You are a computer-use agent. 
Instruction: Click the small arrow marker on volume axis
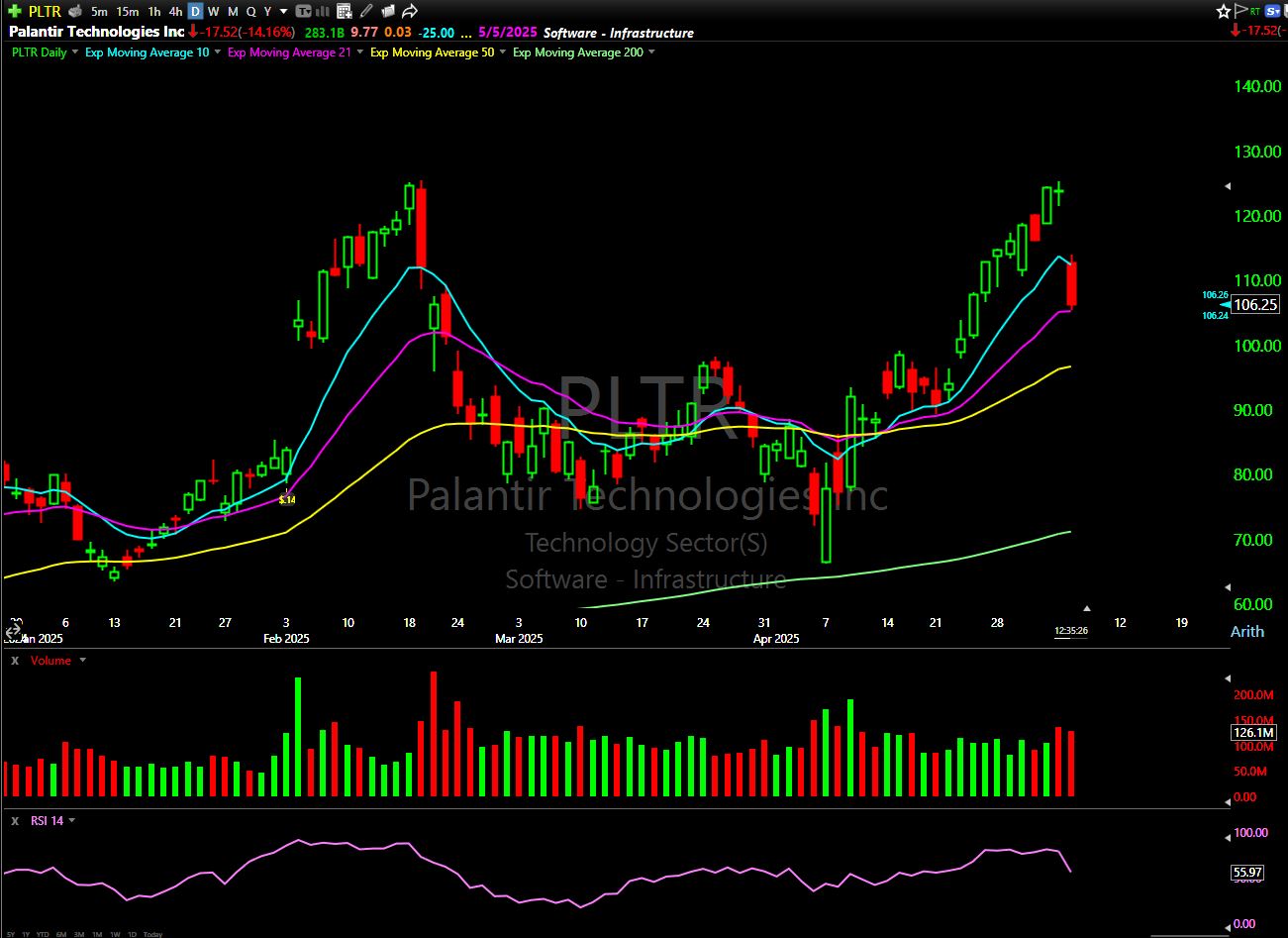click(x=1229, y=679)
